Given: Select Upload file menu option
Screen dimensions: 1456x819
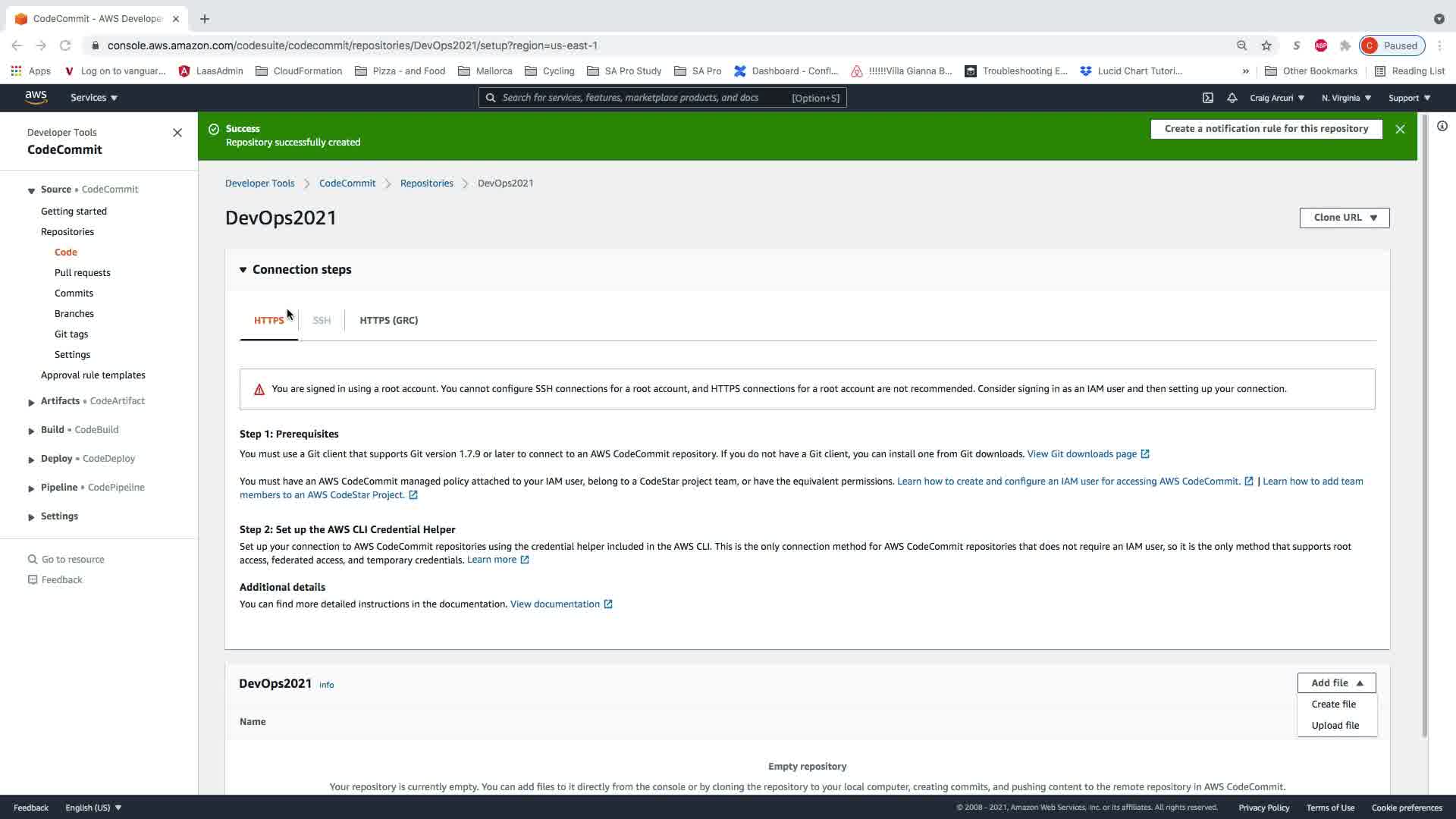Looking at the screenshot, I should 1335,726.
